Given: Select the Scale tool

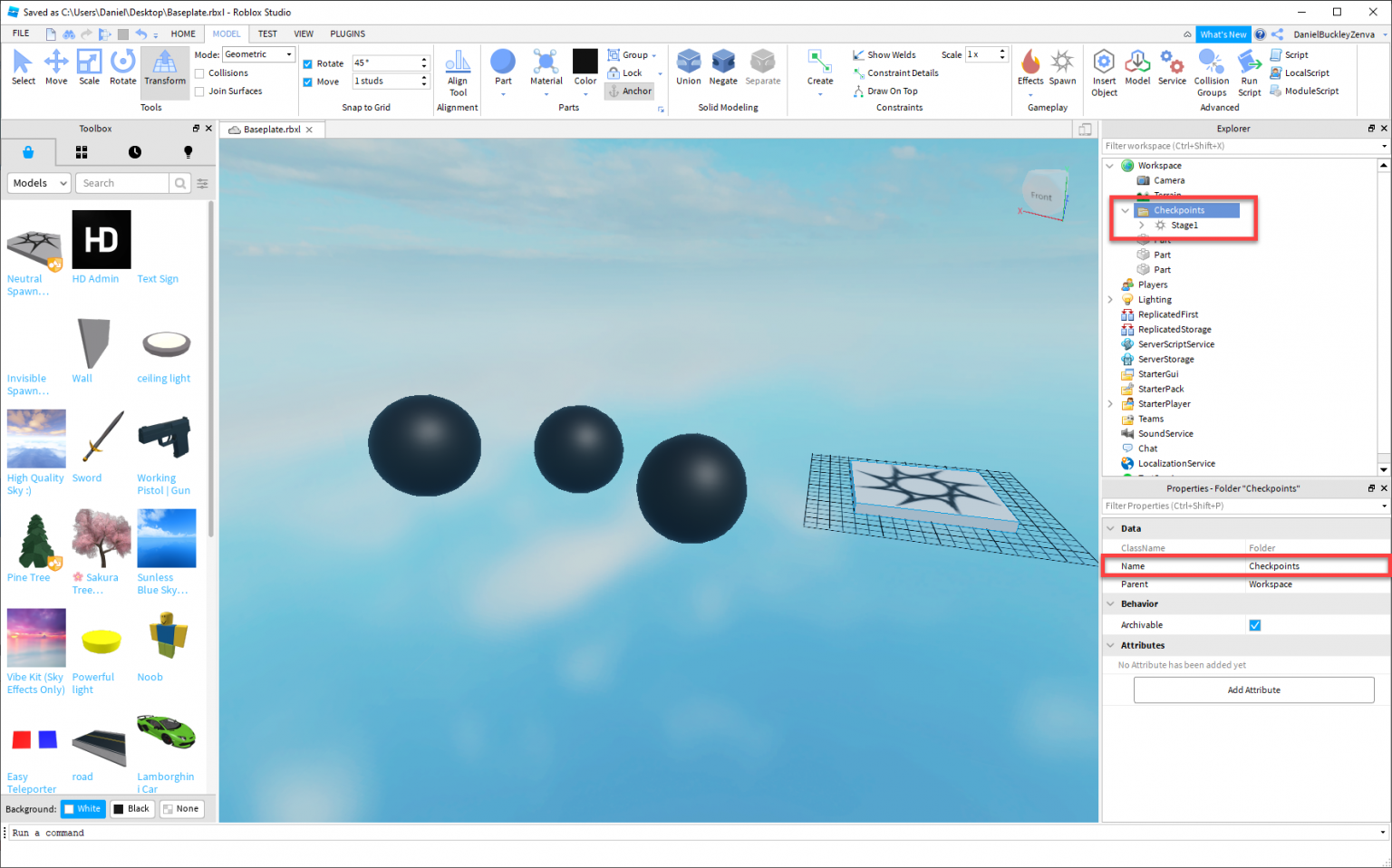Looking at the screenshot, I should (x=89, y=65).
